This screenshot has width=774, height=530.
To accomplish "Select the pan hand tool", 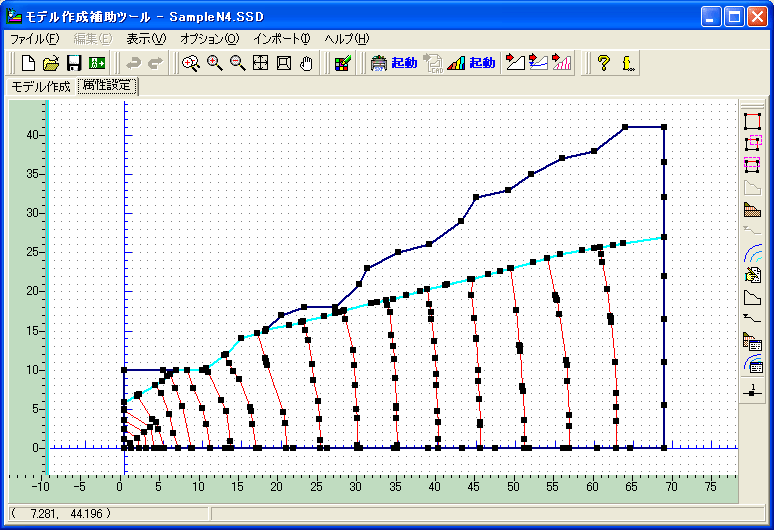I will (307, 63).
